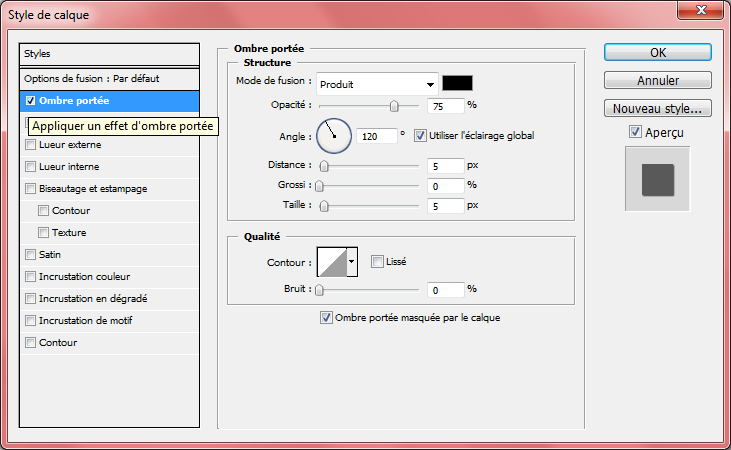
Task: Click the Opacité slider handle
Action: [394, 105]
